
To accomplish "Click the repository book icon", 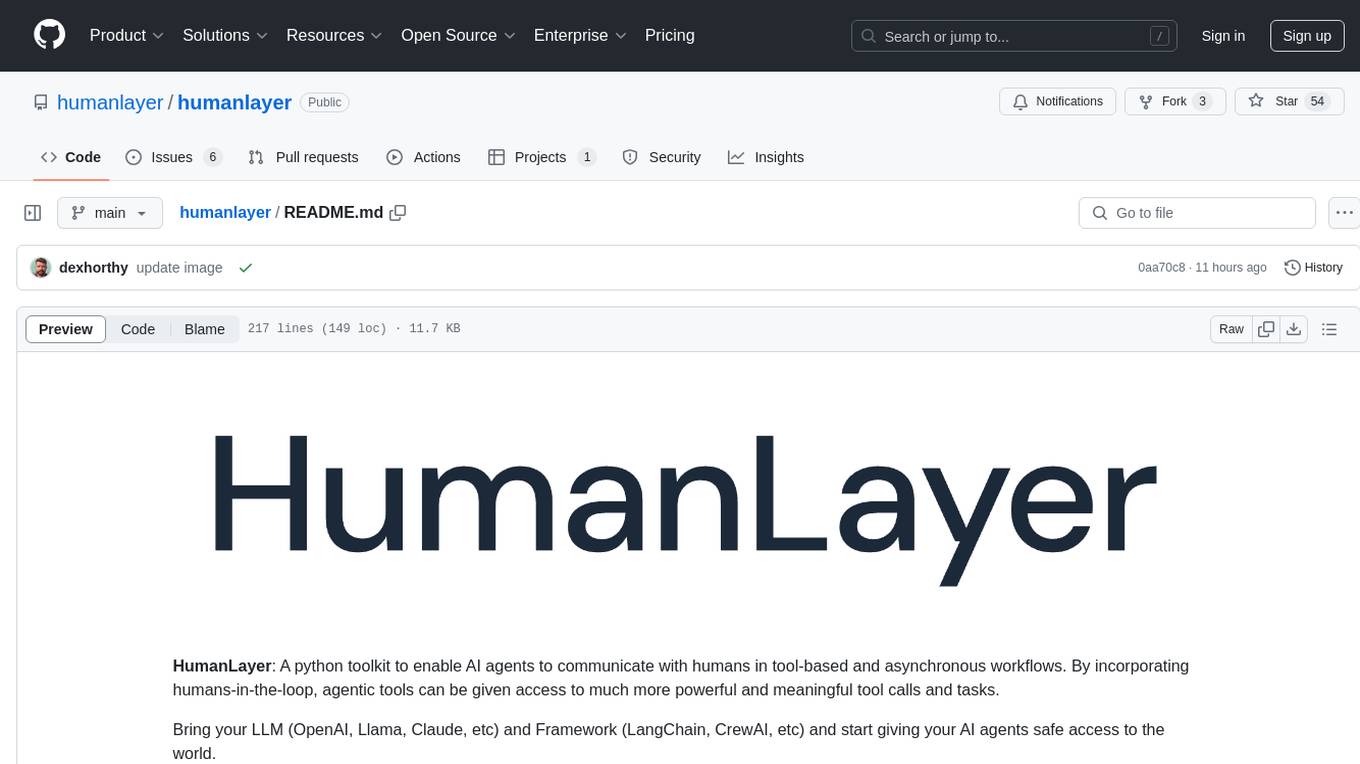I will (40, 102).
